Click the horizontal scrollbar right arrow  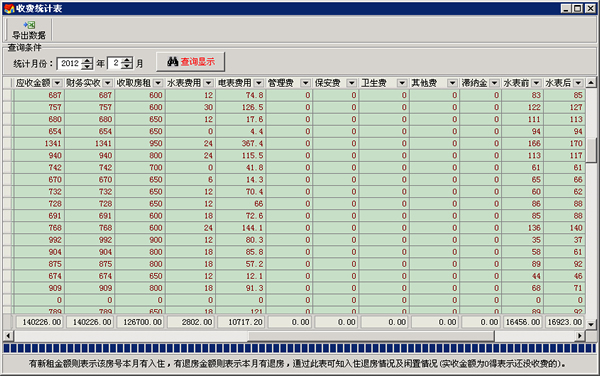(580, 336)
